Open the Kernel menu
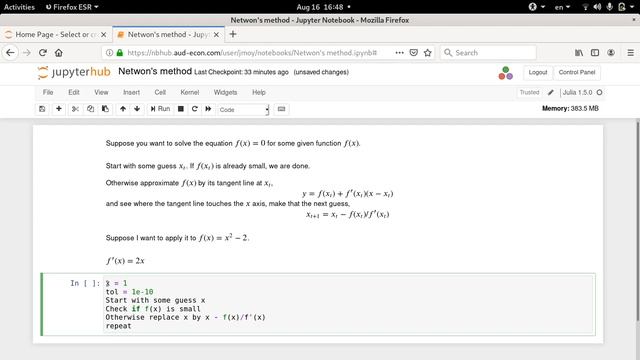 pos(190,92)
